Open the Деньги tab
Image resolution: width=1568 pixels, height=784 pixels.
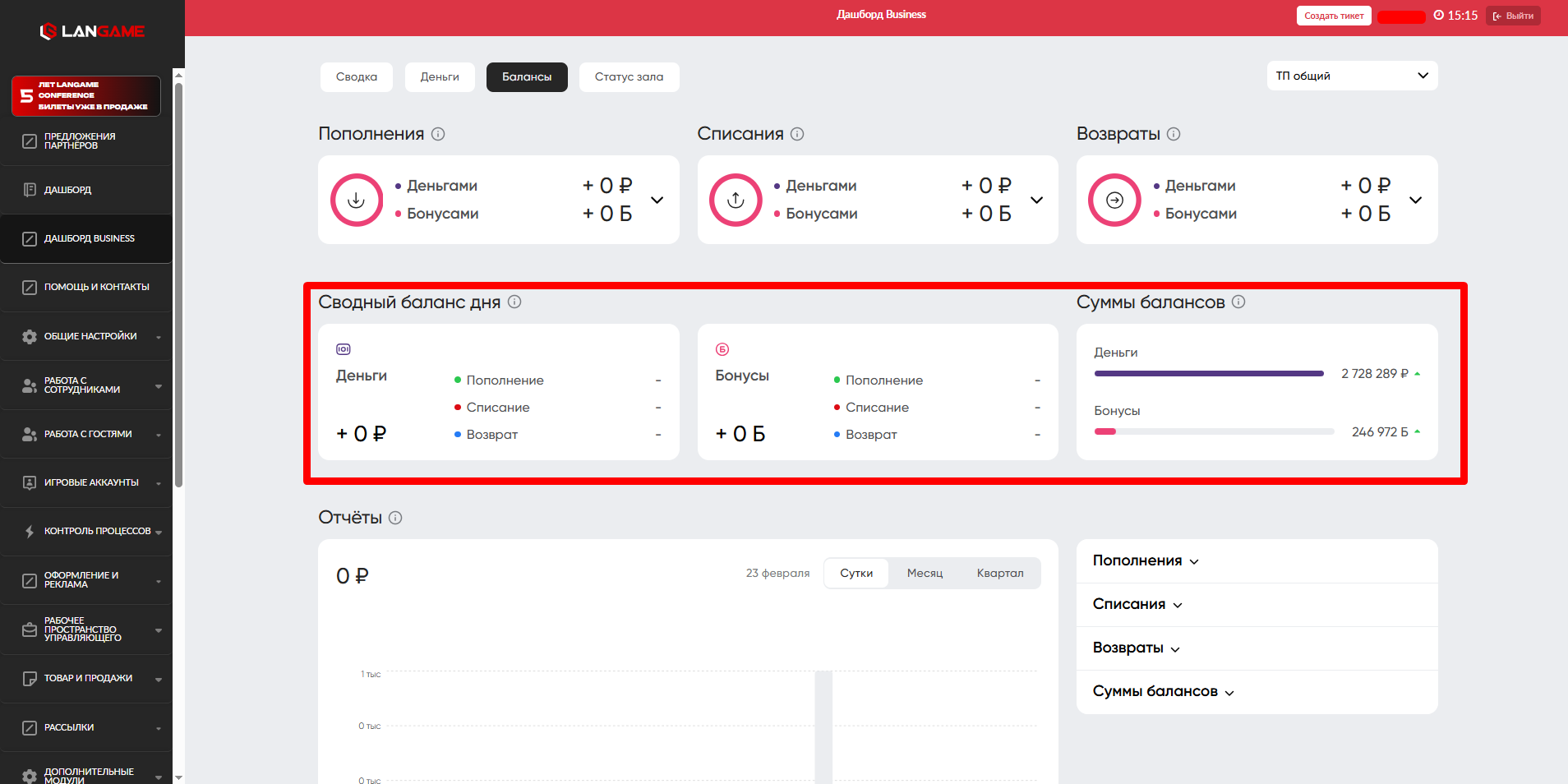440,76
